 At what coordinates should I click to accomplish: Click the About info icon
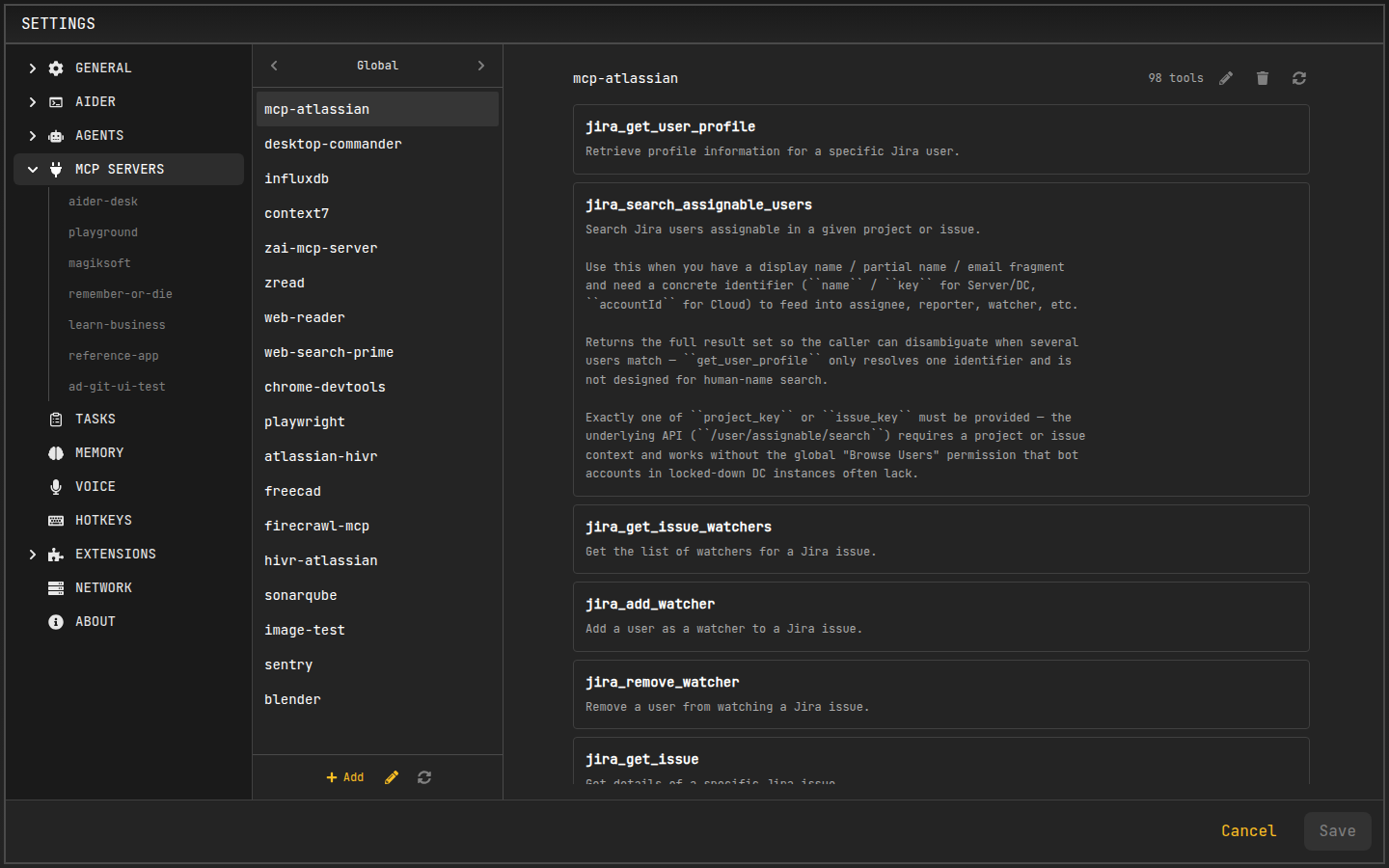[x=56, y=622]
